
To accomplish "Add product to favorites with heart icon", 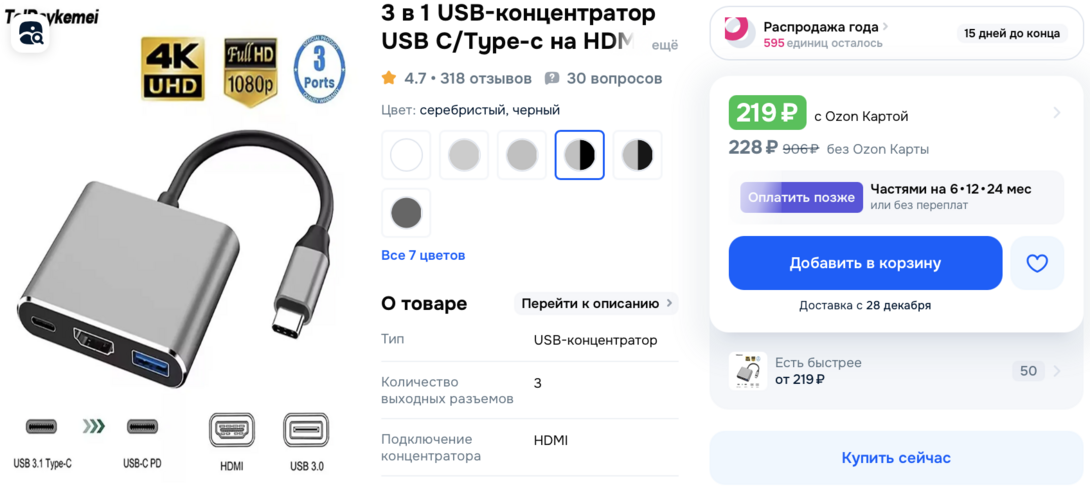I will (1036, 263).
